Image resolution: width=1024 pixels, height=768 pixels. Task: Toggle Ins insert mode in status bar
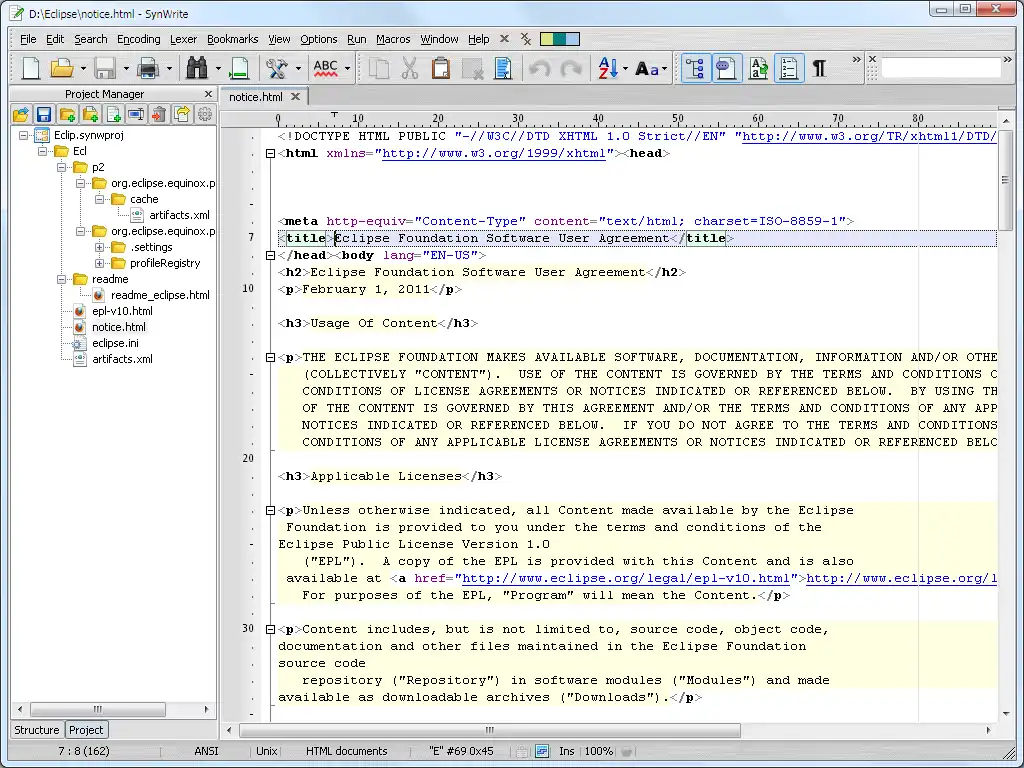click(x=567, y=751)
